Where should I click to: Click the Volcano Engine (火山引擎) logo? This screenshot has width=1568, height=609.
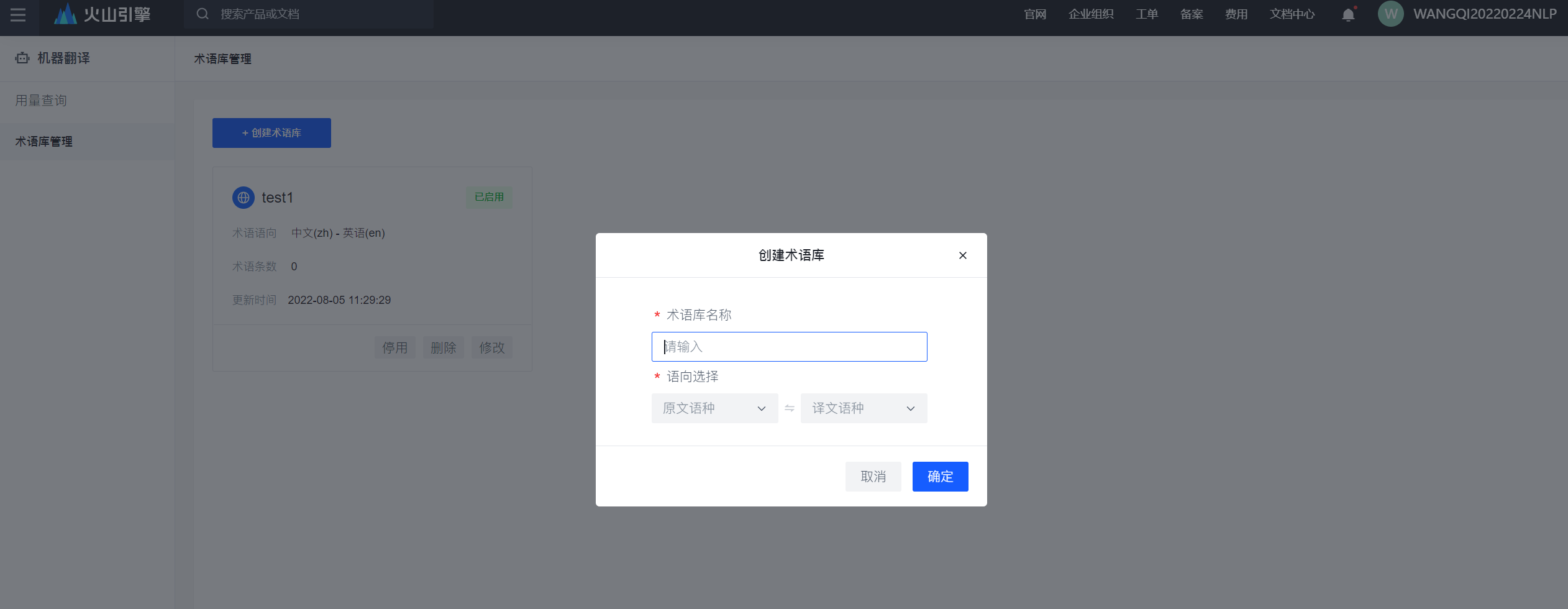click(103, 14)
